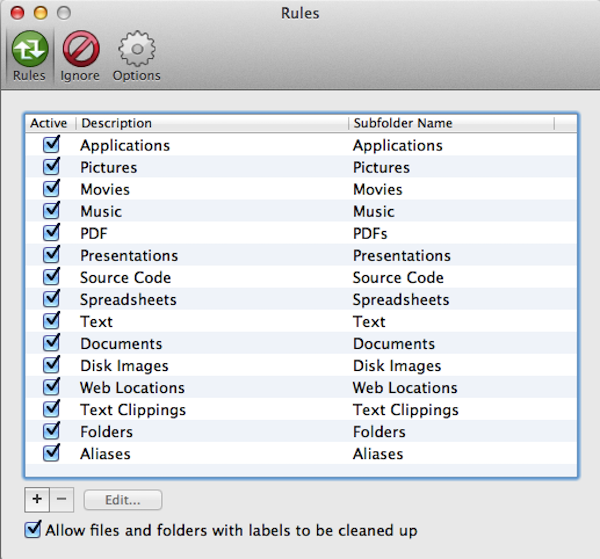
Task: Click the plus button to add rule
Action: [x=36, y=499]
